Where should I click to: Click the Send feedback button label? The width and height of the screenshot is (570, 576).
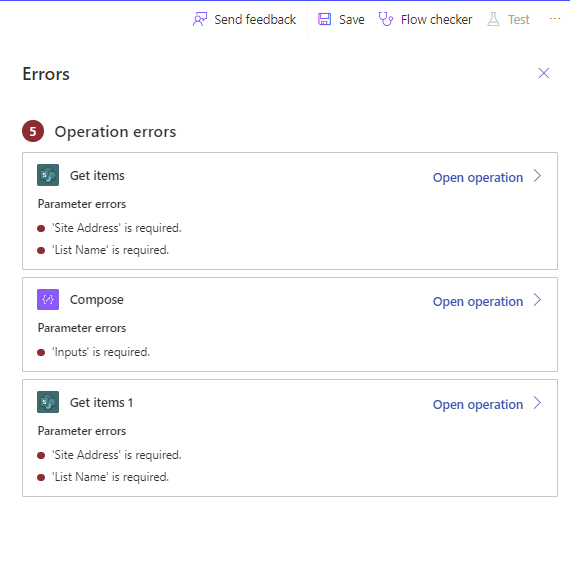point(255,19)
